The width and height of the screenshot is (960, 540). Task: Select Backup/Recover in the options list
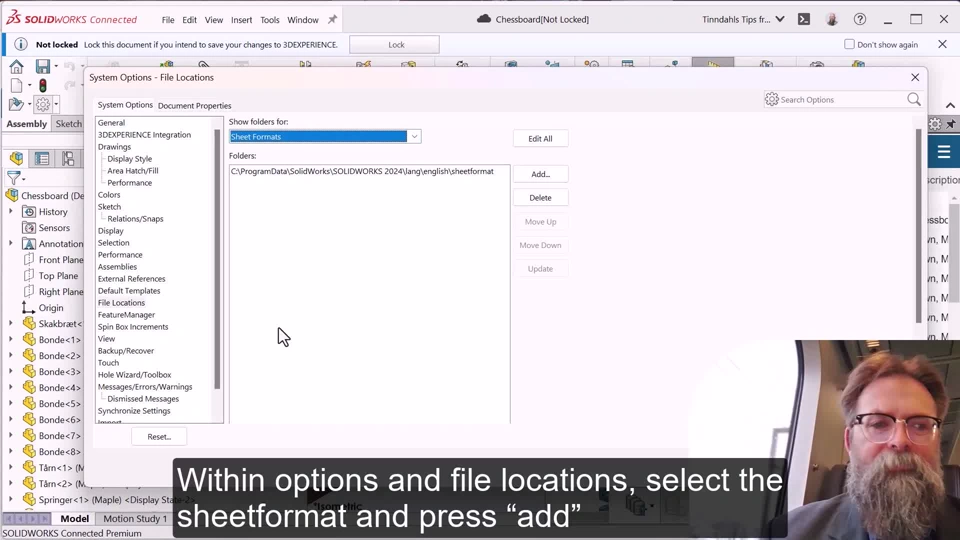click(x=126, y=351)
